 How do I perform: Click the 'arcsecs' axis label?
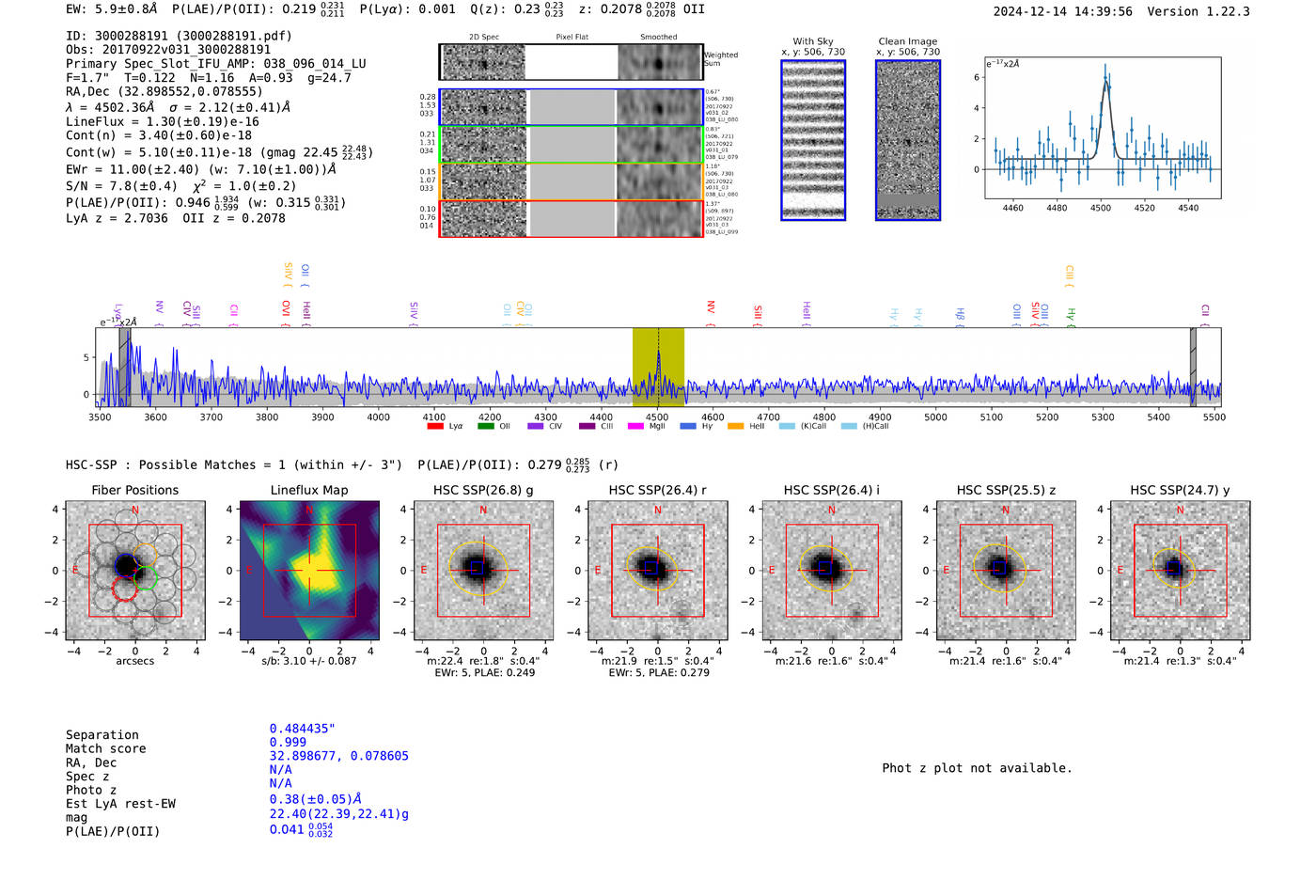pos(135,661)
